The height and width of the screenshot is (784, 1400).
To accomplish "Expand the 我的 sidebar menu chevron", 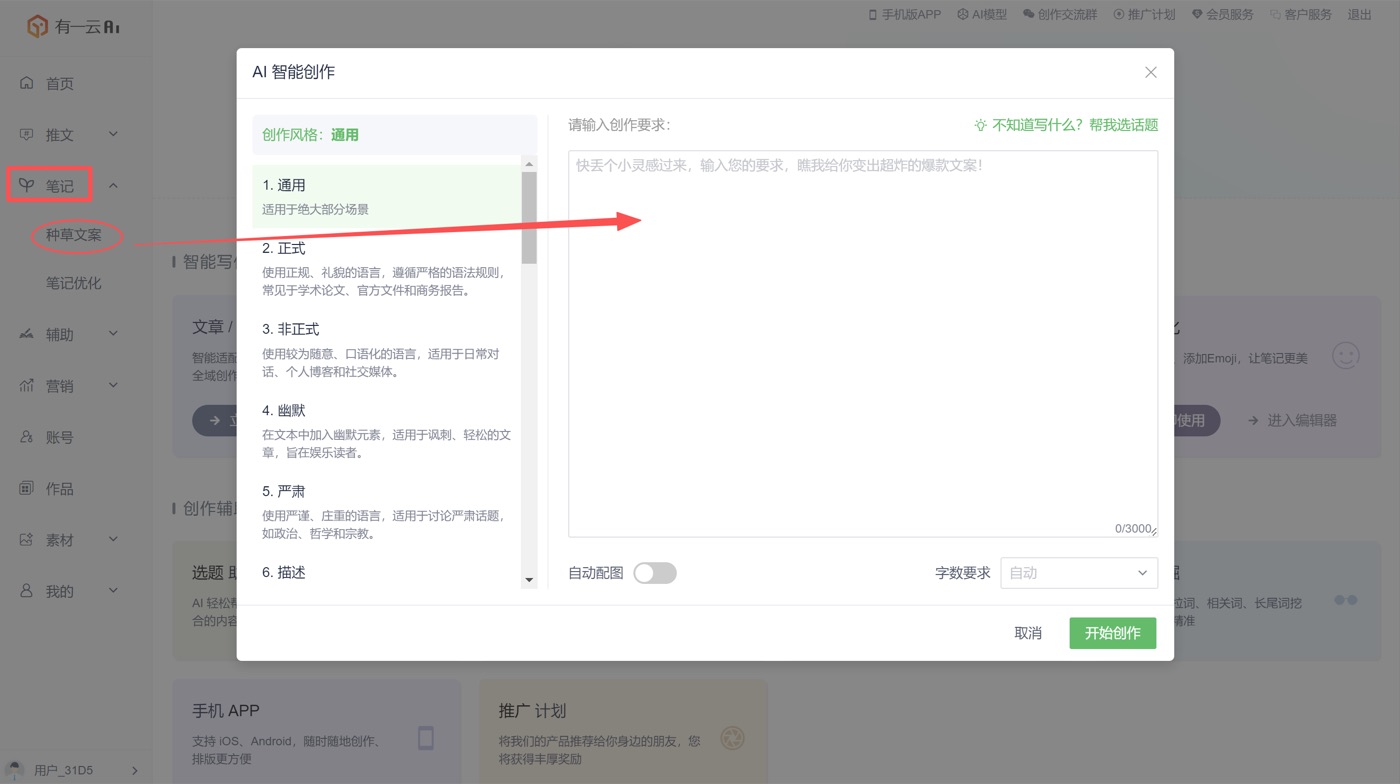I will (113, 590).
